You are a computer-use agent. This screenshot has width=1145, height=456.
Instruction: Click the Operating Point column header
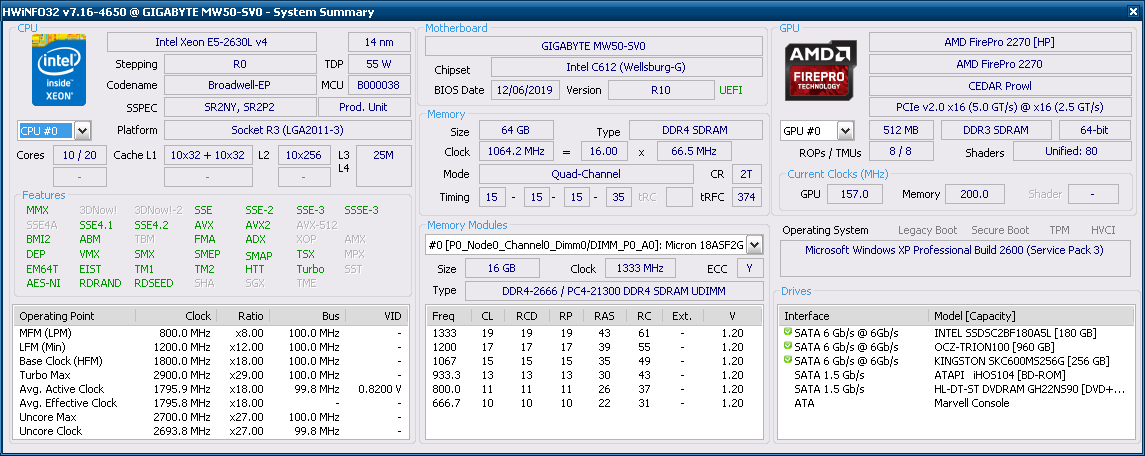(x=74, y=316)
